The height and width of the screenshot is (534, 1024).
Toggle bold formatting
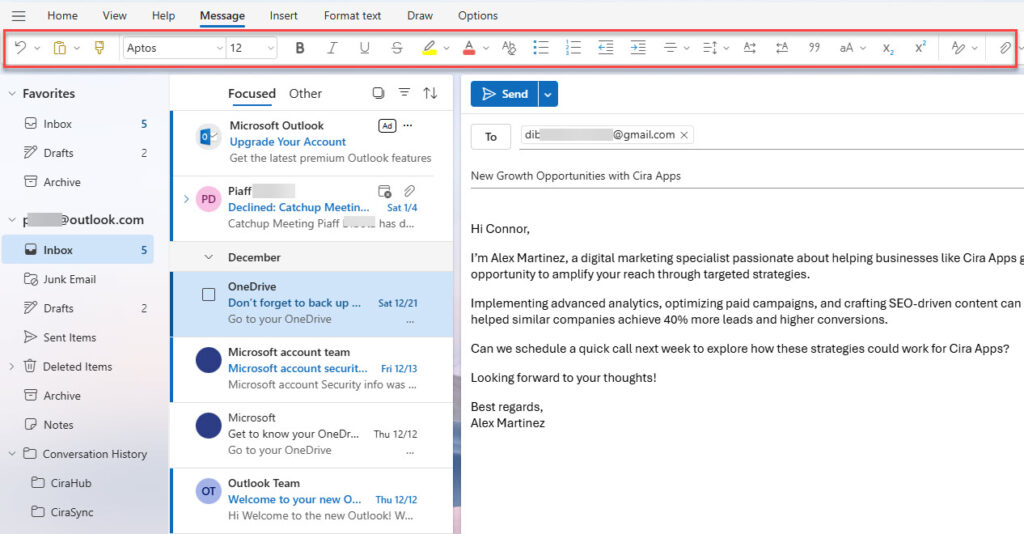tap(300, 48)
